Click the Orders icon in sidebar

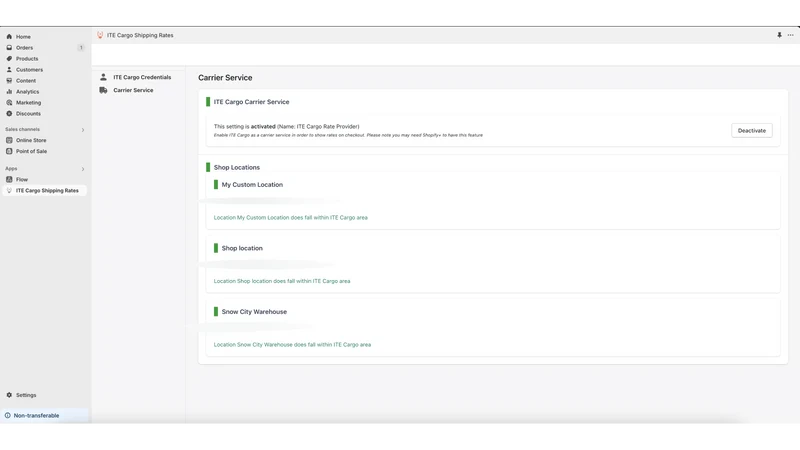click(x=9, y=47)
